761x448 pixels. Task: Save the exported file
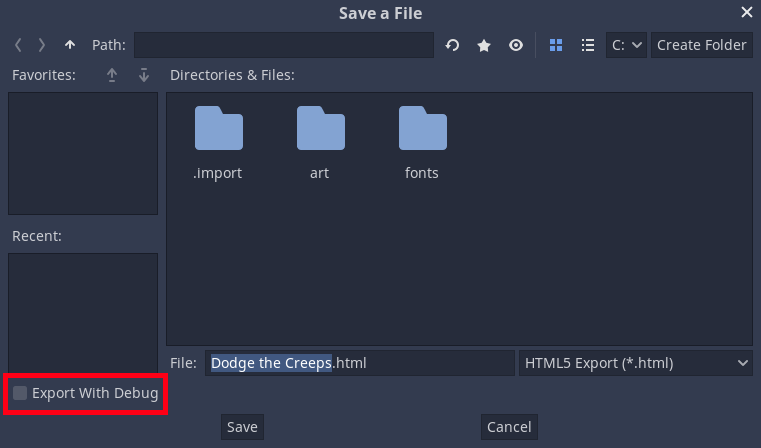[x=242, y=427]
